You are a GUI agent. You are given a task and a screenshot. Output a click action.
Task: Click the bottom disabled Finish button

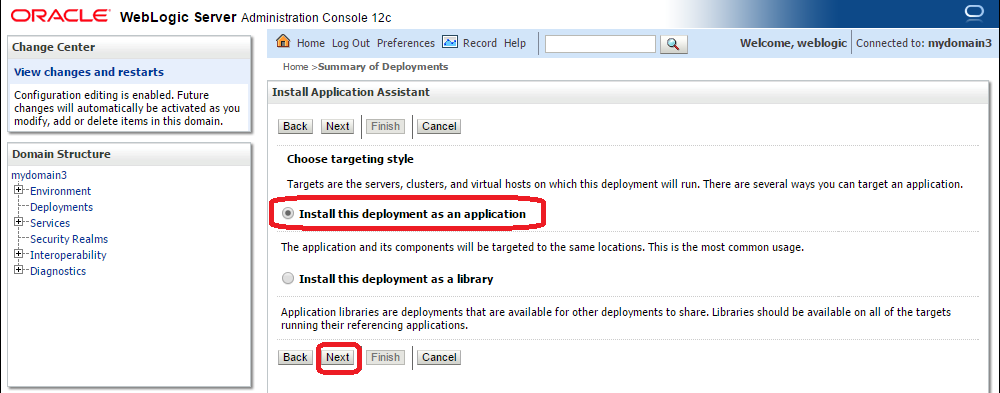coord(385,357)
